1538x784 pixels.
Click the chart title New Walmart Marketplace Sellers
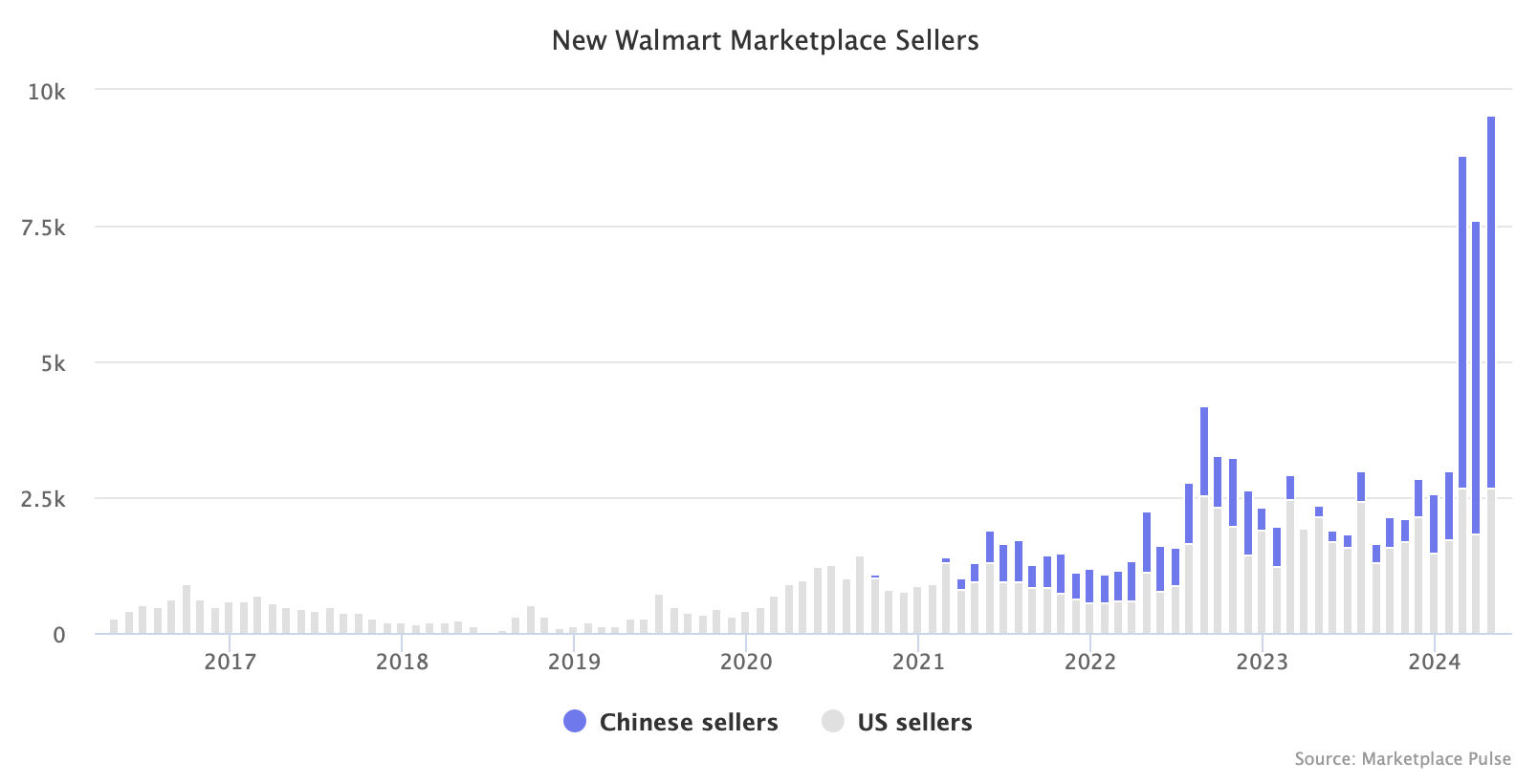(x=765, y=40)
